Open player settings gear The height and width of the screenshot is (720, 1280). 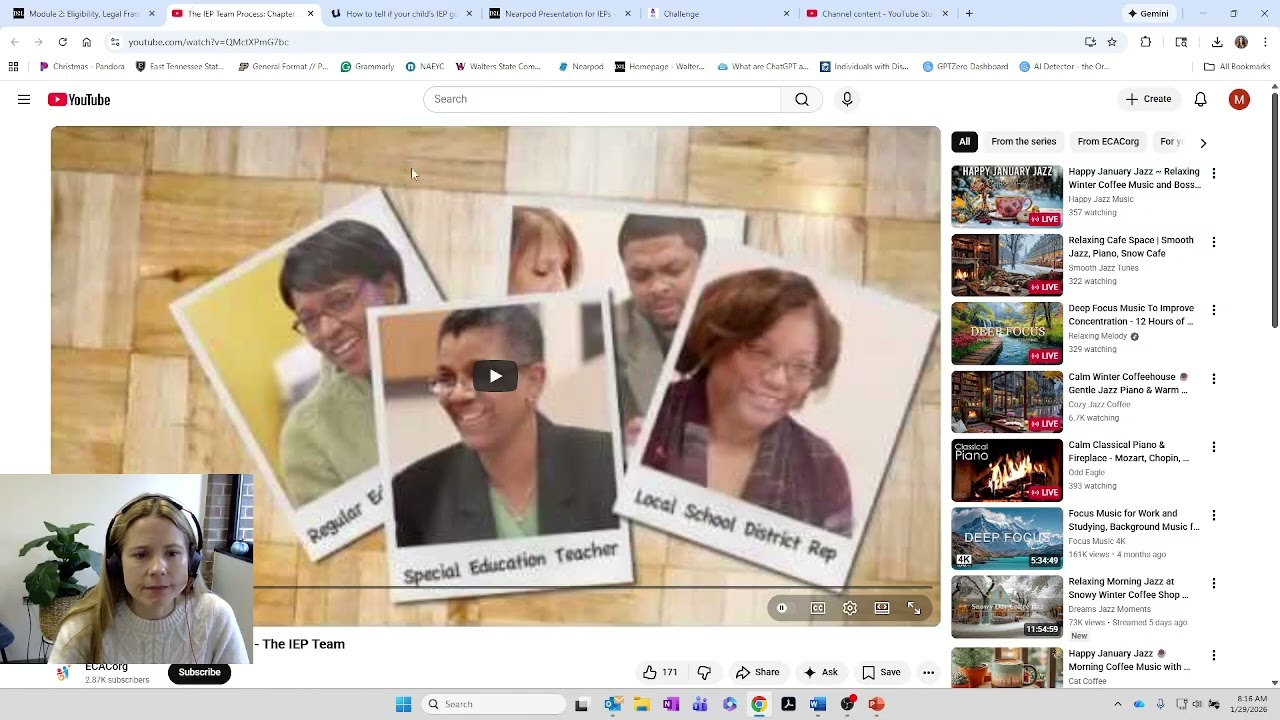pos(850,608)
